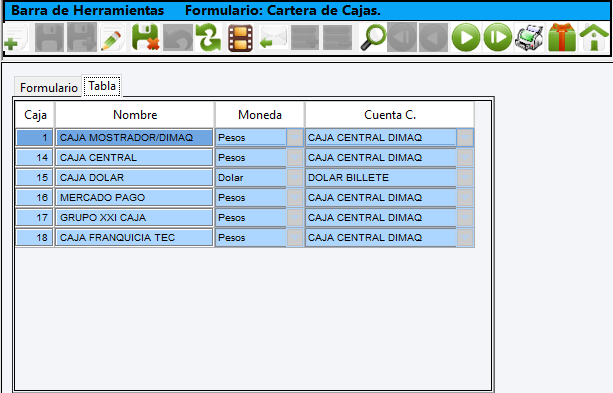Select the CAJA FRANQUICIA TEC name cell
The width and height of the screenshot is (613, 393).
coord(134,237)
